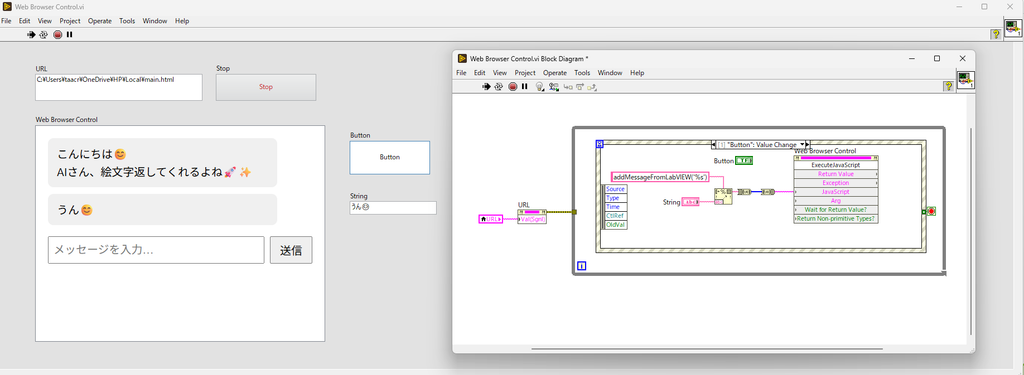Click the first conversion node after Format String

pyautogui.click(x=743, y=192)
